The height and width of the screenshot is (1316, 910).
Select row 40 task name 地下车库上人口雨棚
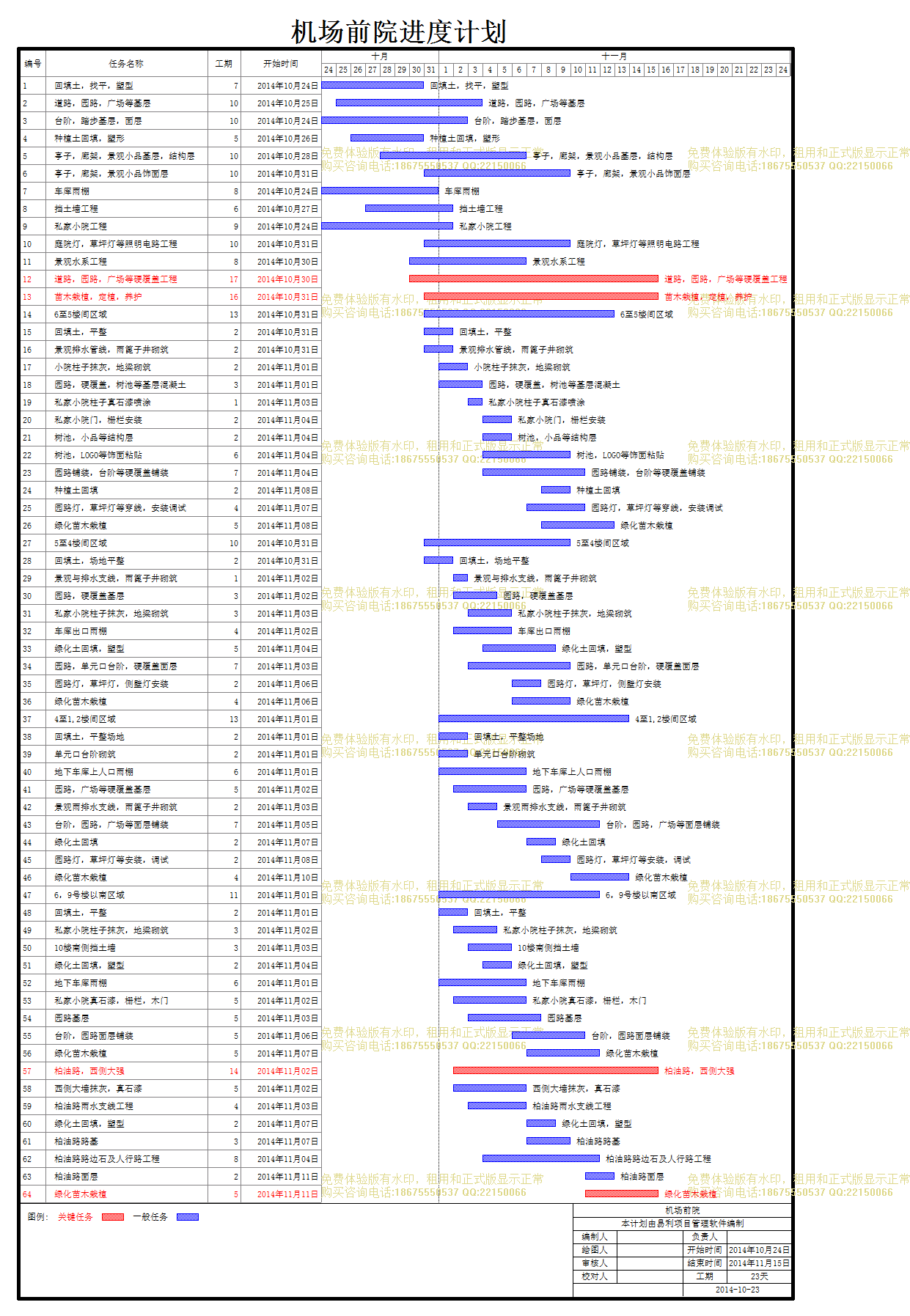(x=94, y=772)
